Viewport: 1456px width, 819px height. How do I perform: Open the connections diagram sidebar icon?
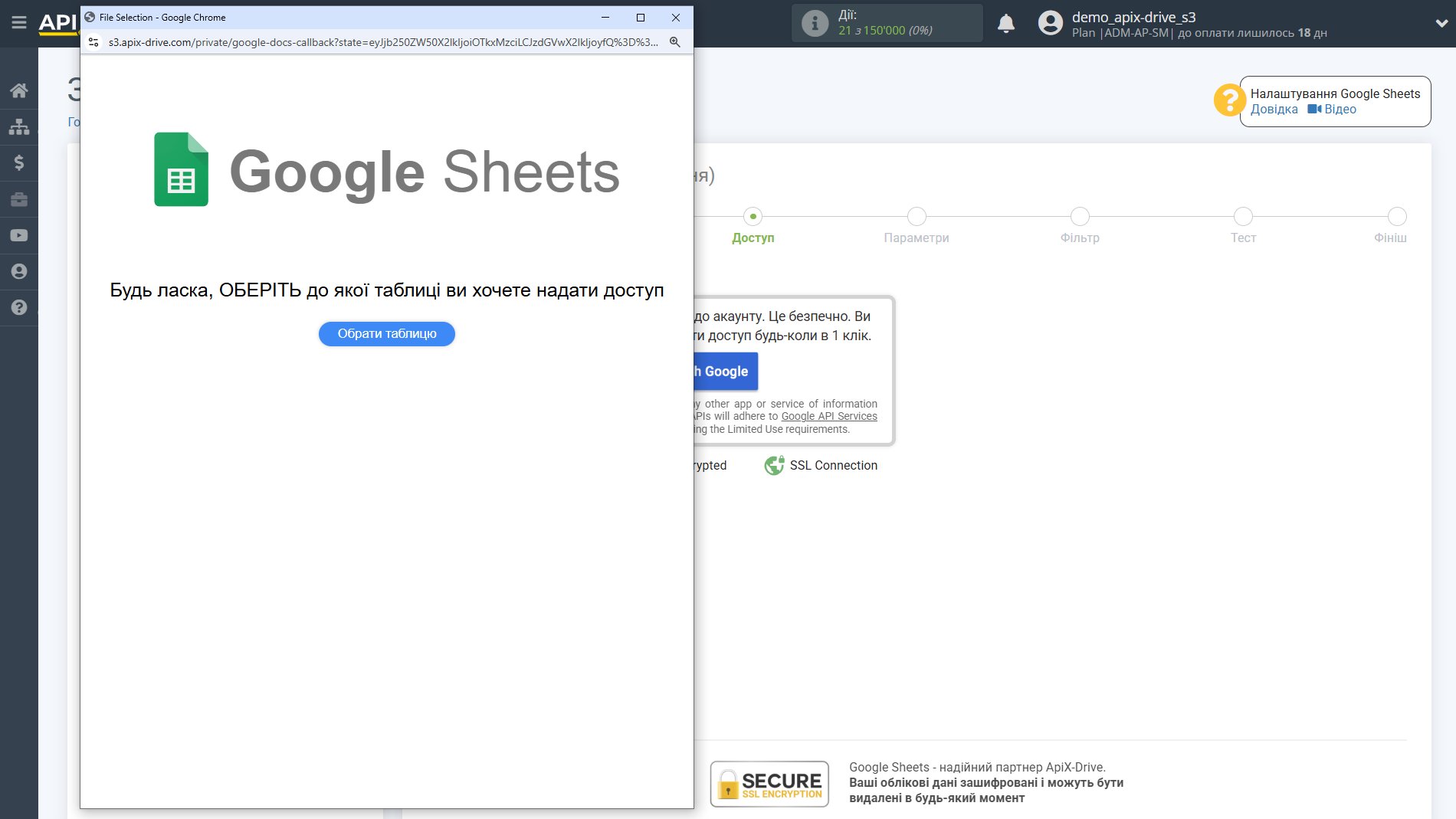pos(19,126)
